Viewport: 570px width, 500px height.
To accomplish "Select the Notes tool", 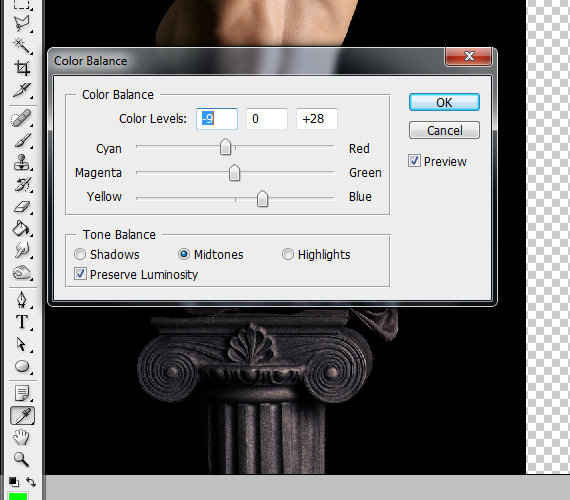I will click(x=22, y=393).
